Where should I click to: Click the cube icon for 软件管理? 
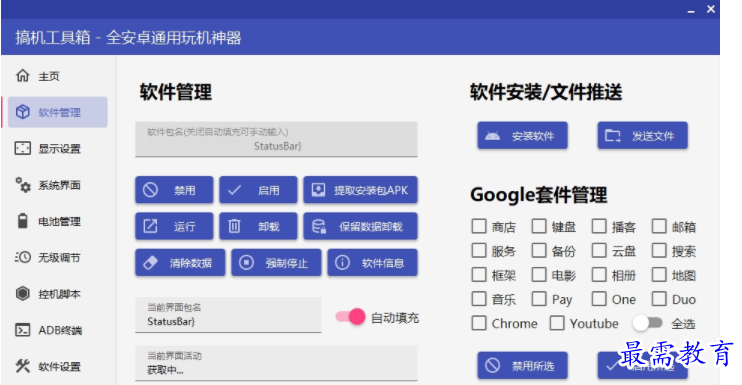point(23,112)
